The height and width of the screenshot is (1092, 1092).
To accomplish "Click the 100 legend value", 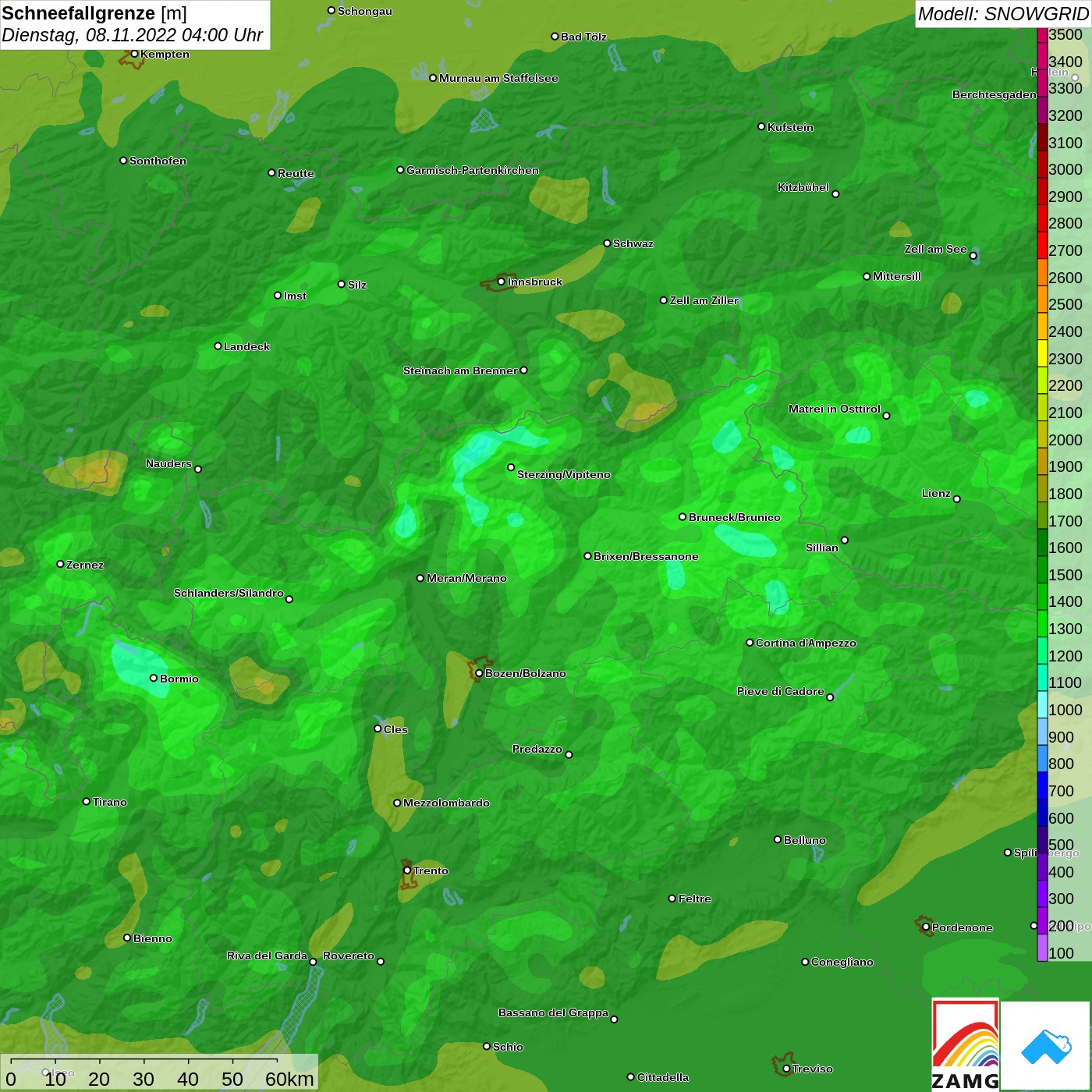I will tap(1062, 953).
